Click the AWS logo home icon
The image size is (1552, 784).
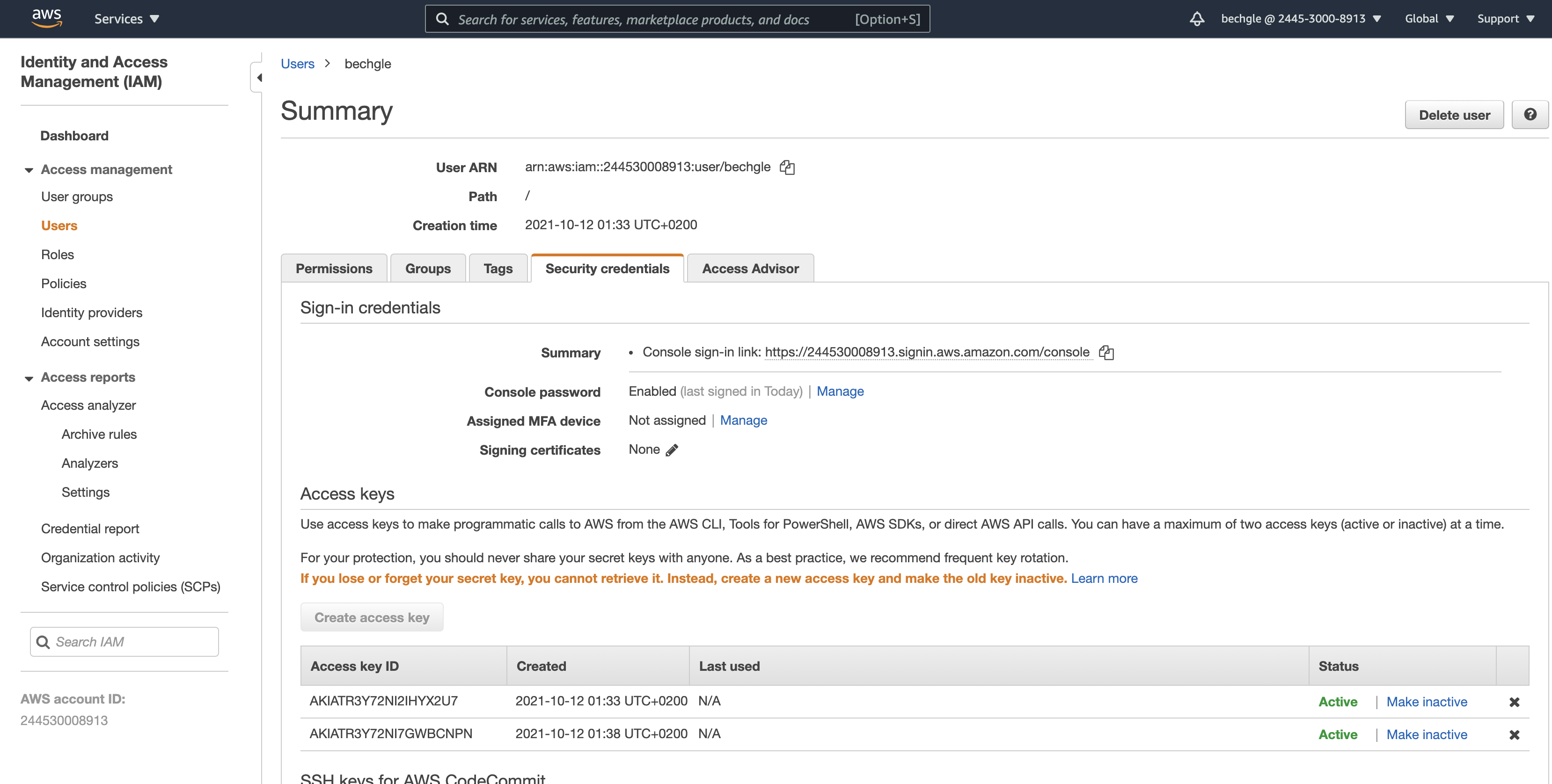click(x=46, y=18)
